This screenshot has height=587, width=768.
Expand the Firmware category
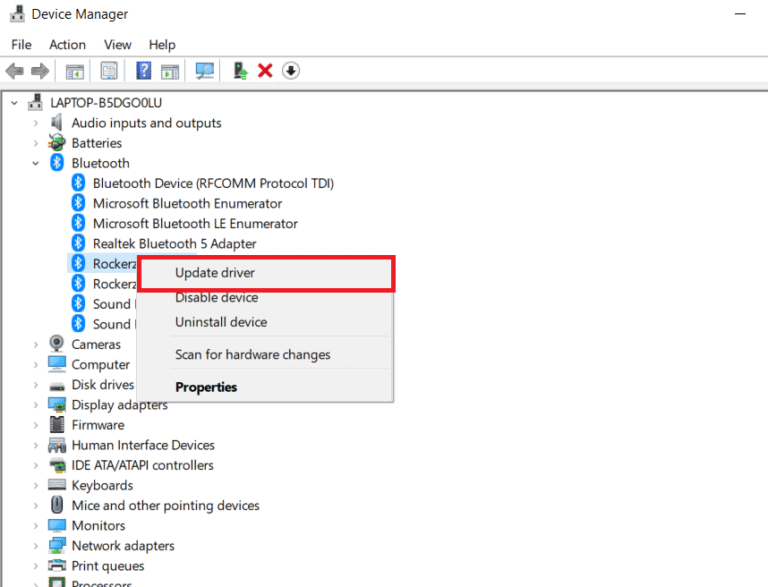[x=36, y=425]
